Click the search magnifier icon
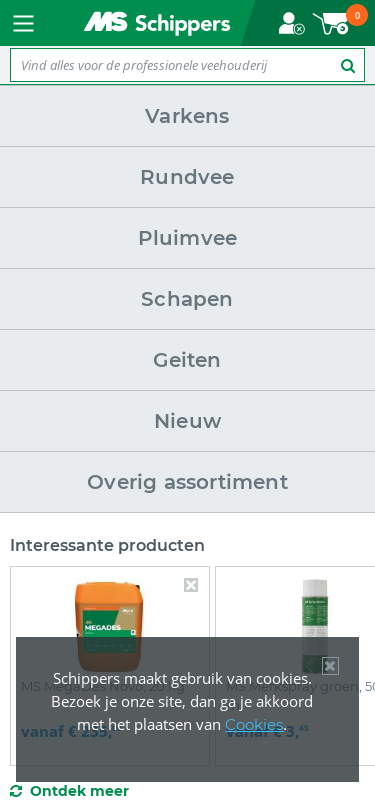This screenshot has width=375, height=812. (348, 66)
